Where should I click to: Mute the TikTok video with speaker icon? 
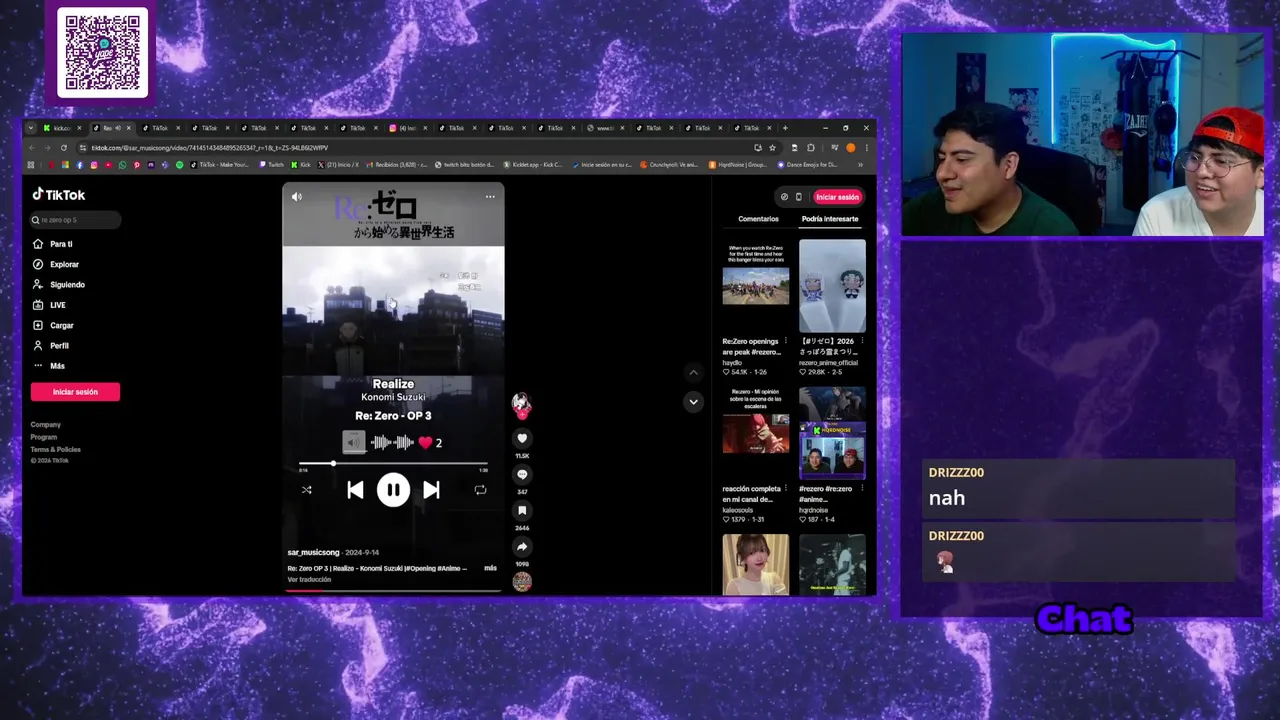click(x=296, y=197)
